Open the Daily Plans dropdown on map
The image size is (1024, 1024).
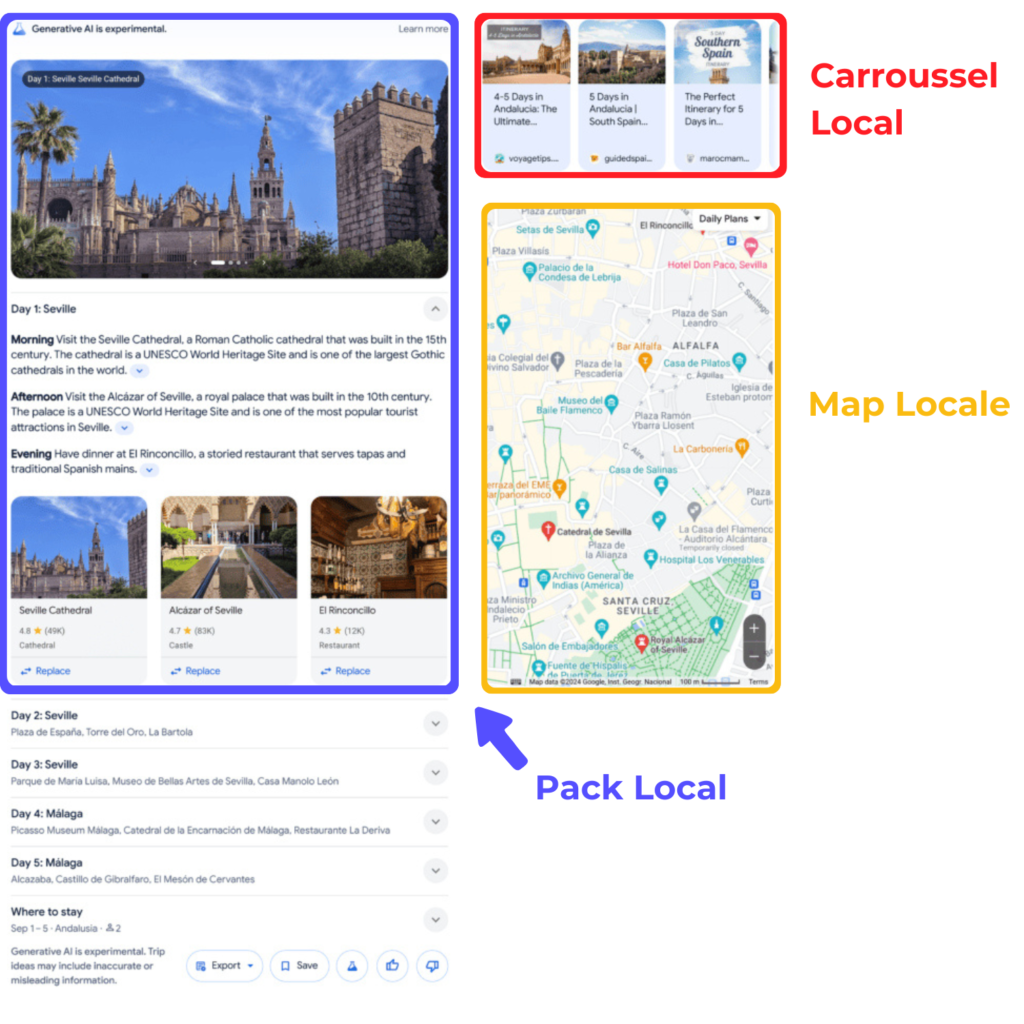[x=729, y=219]
